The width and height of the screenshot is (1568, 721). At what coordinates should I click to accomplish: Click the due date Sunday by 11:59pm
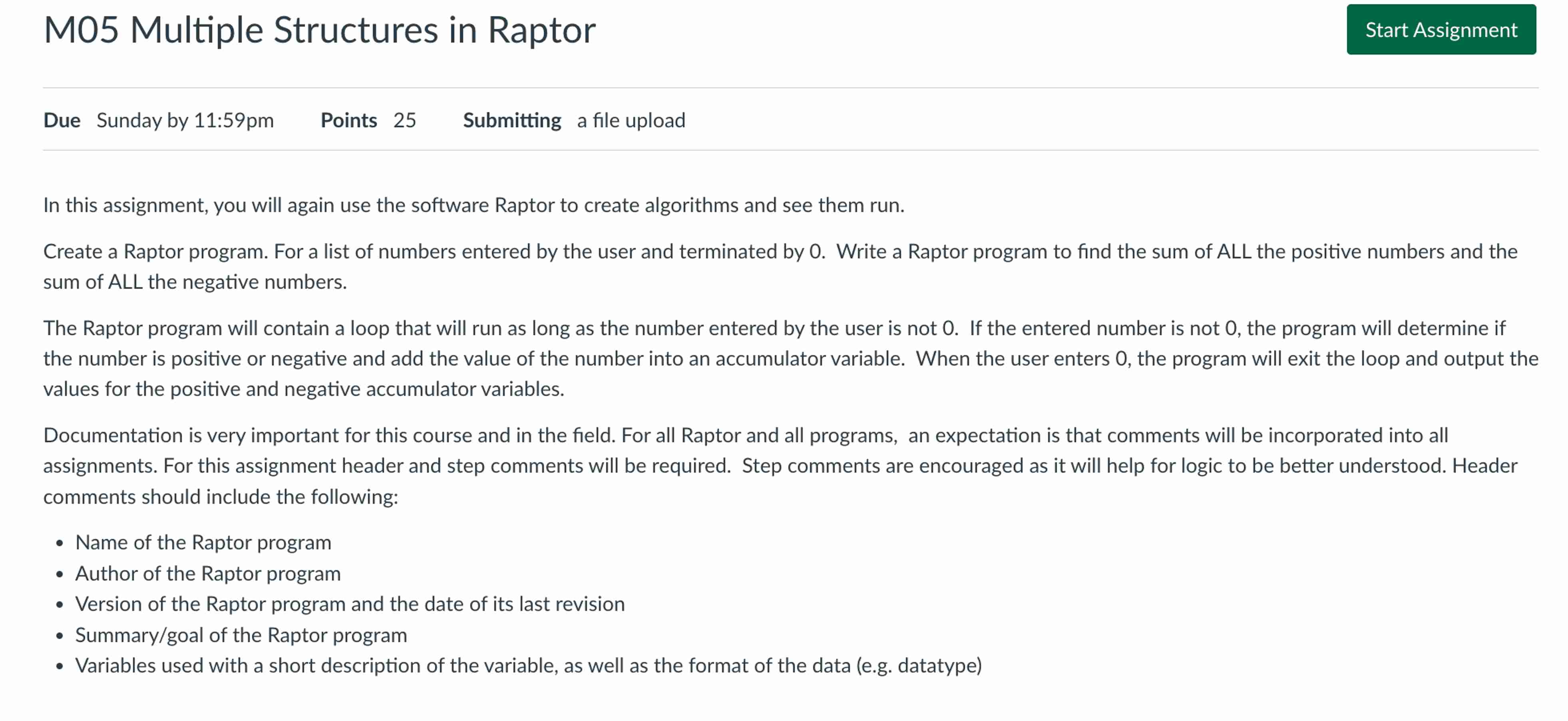tap(185, 120)
